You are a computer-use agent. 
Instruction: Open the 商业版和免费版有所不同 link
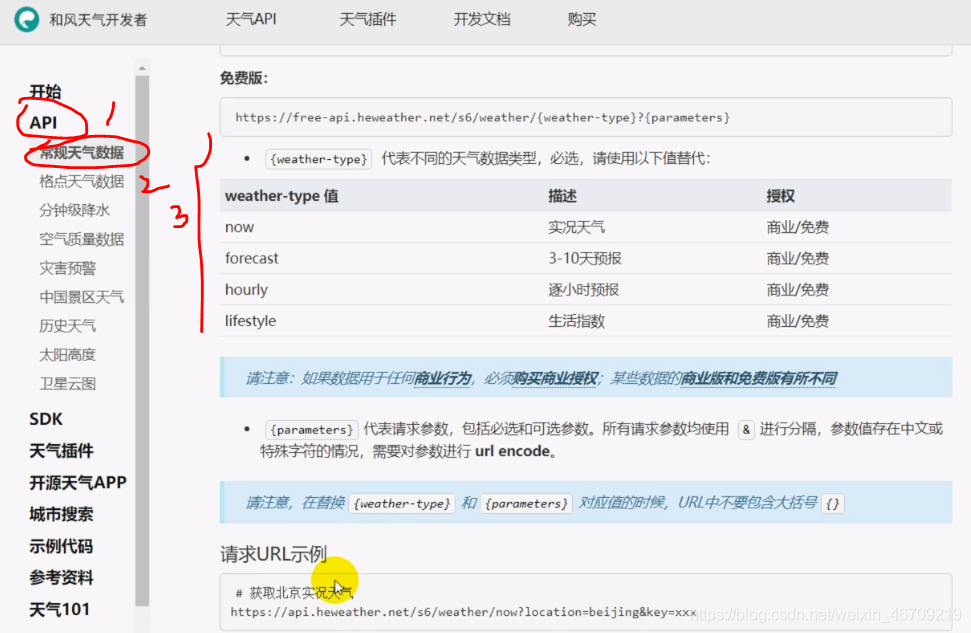click(x=759, y=378)
